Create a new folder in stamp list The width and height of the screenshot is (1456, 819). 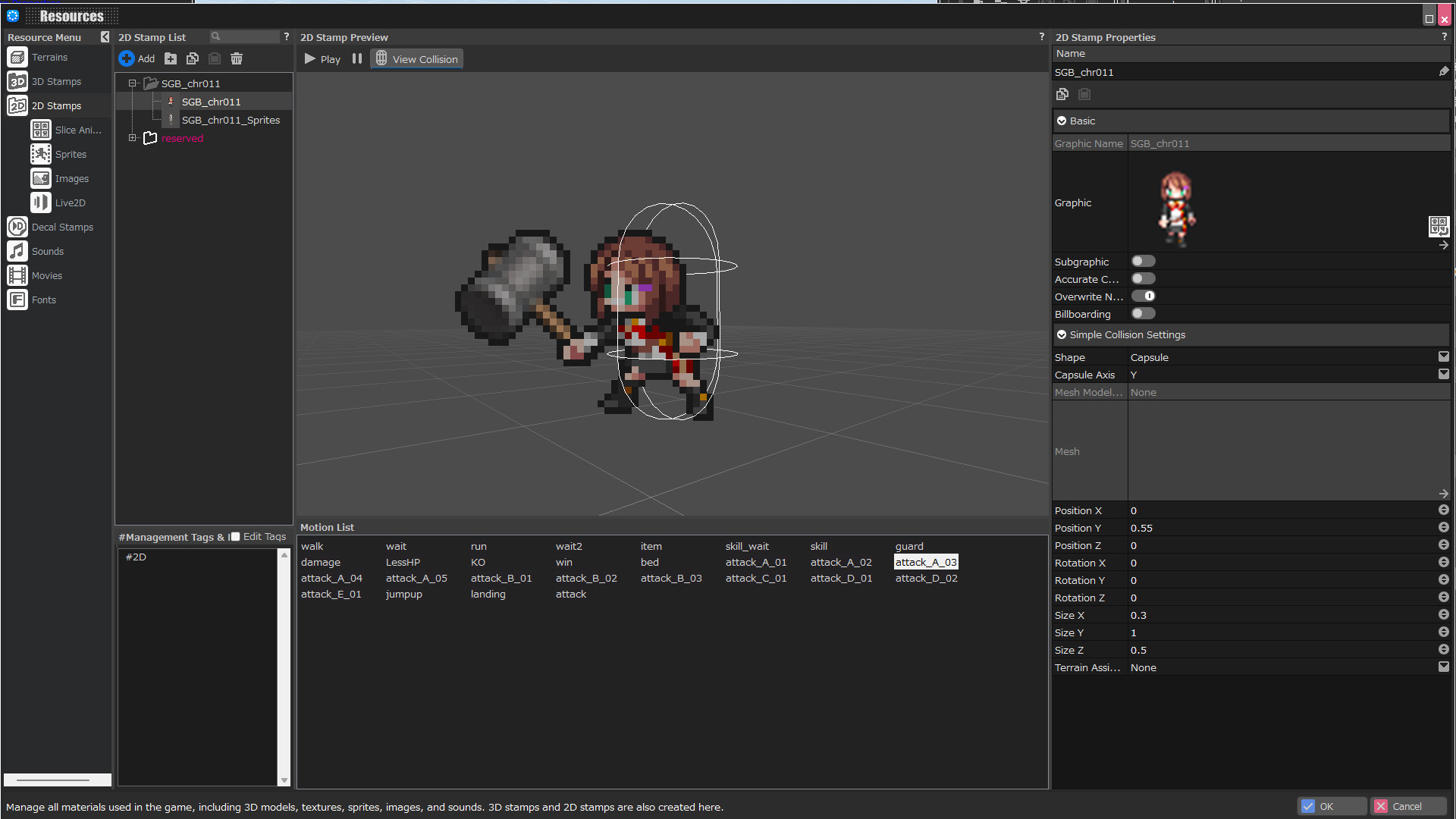point(171,58)
